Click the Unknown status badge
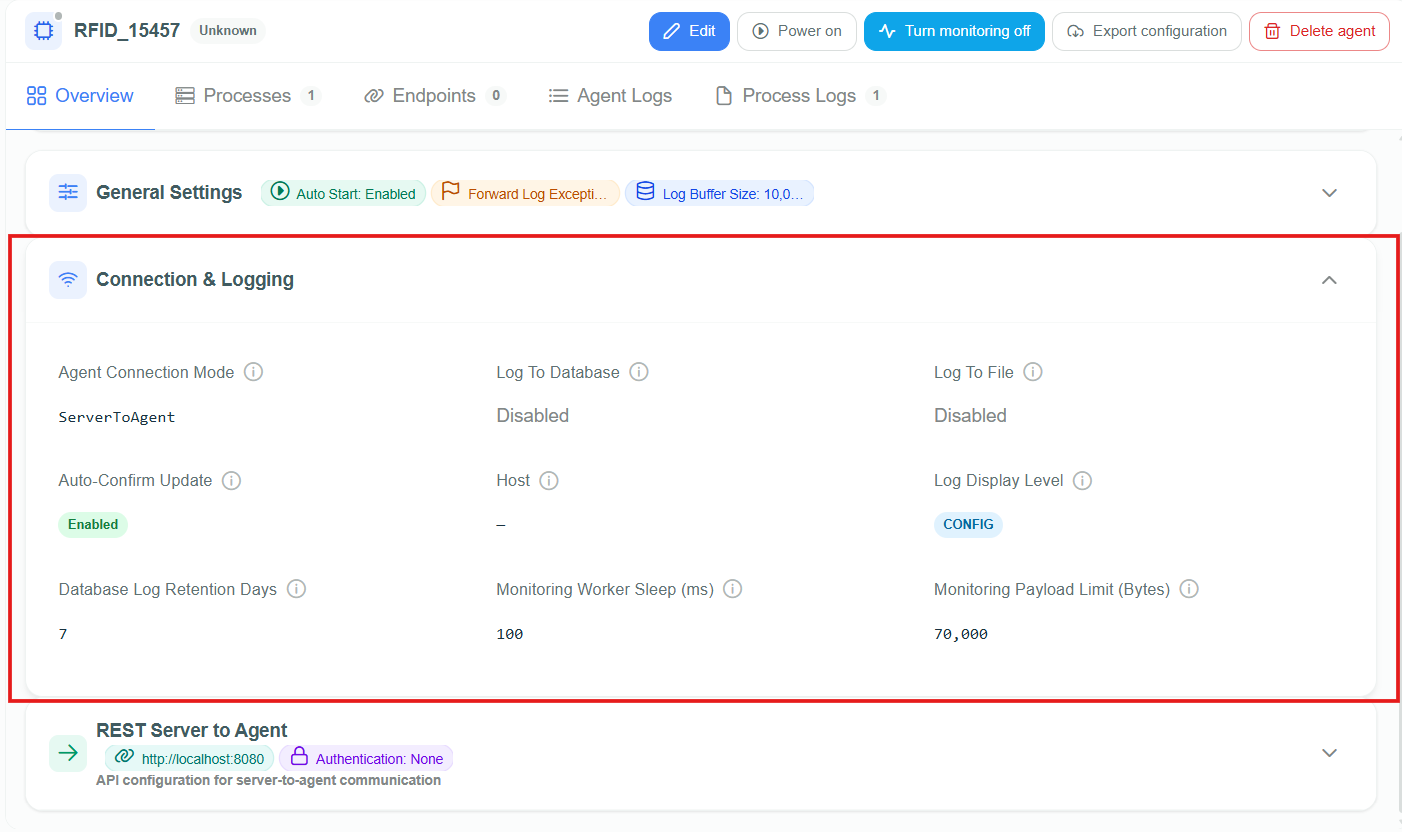 228,31
